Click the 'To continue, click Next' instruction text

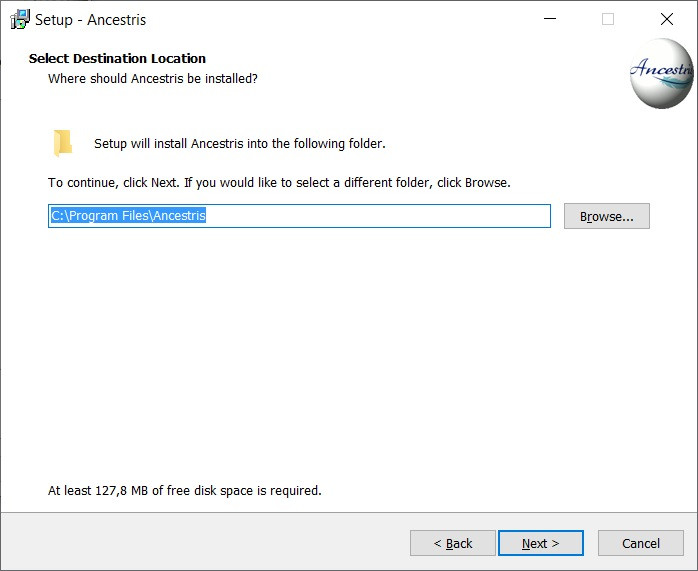point(279,182)
